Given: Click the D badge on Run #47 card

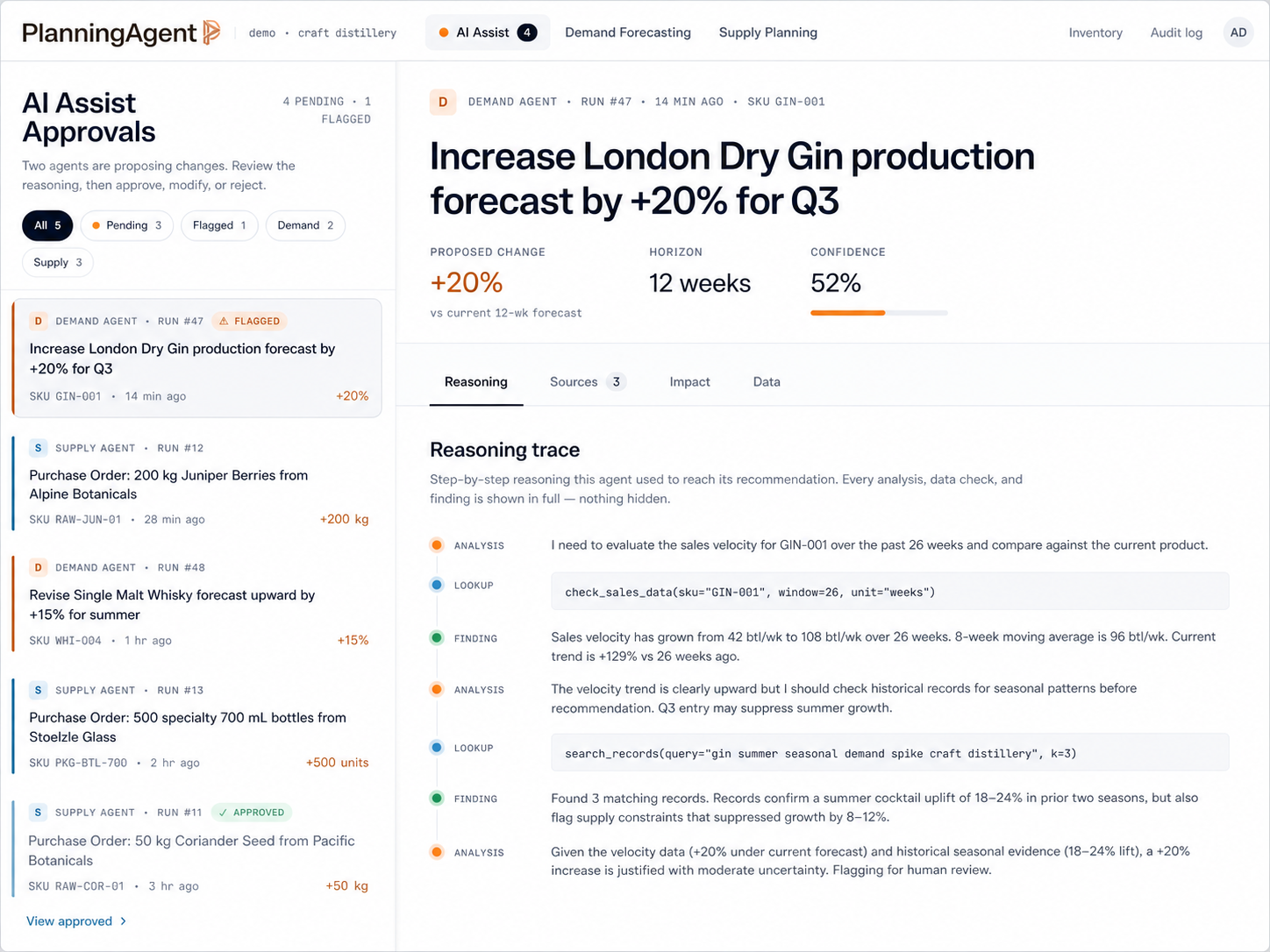Looking at the screenshot, I should pos(38,321).
